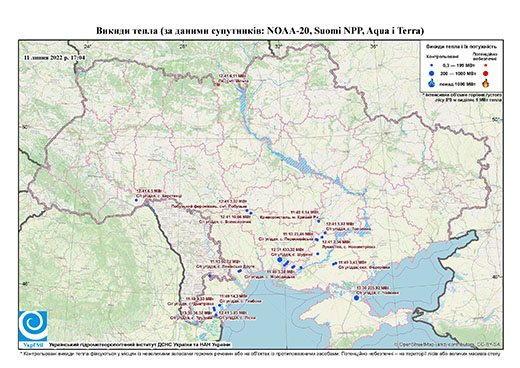Click the "12:51 433,32 МВт" label
Viewport: 520px width, 368px height.
point(287,249)
